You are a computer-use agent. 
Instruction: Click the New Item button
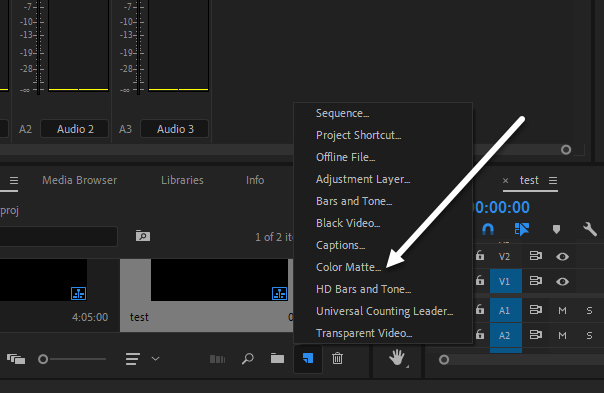click(x=308, y=359)
